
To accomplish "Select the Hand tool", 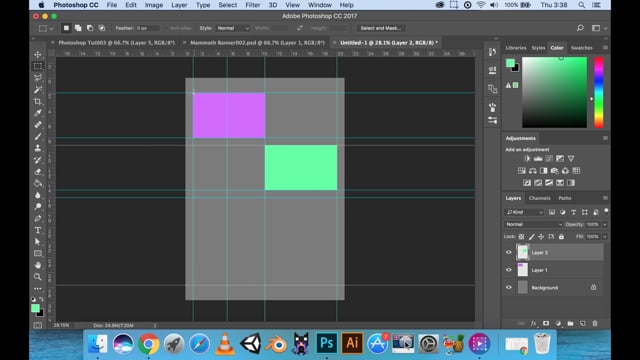I will pyautogui.click(x=38, y=265).
